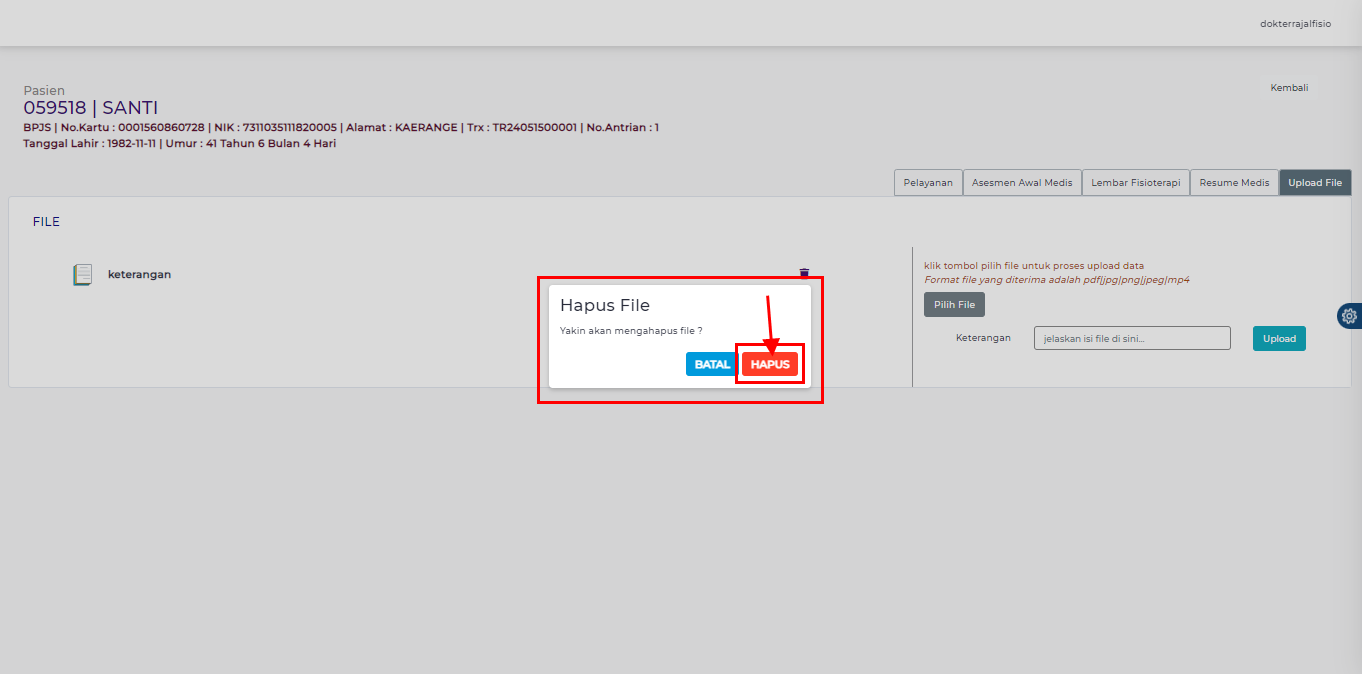Cancel deletion using the BATAL button
The width and height of the screenshot is (1362, 674).
[712, 364]
